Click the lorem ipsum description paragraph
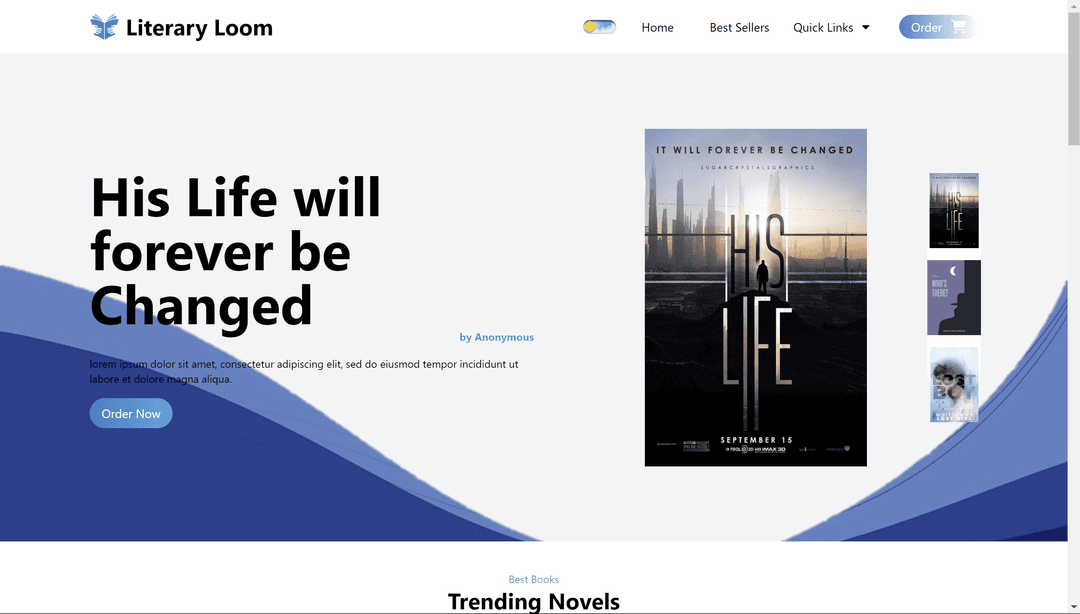 [304, 371]
